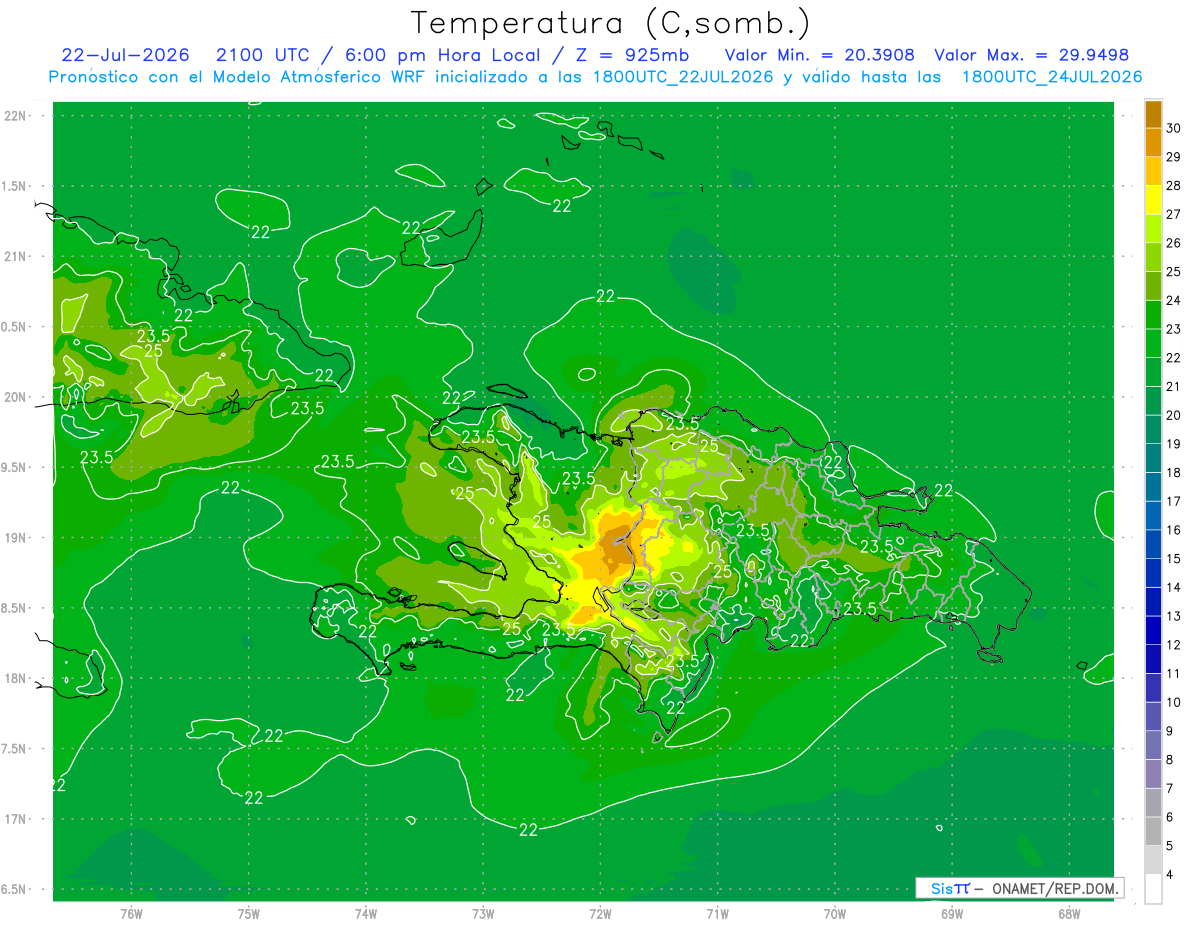This screenshot has width=1200, height=927.
Task: Click the colorbar label "16"
Action: (x=1175, y=530)
